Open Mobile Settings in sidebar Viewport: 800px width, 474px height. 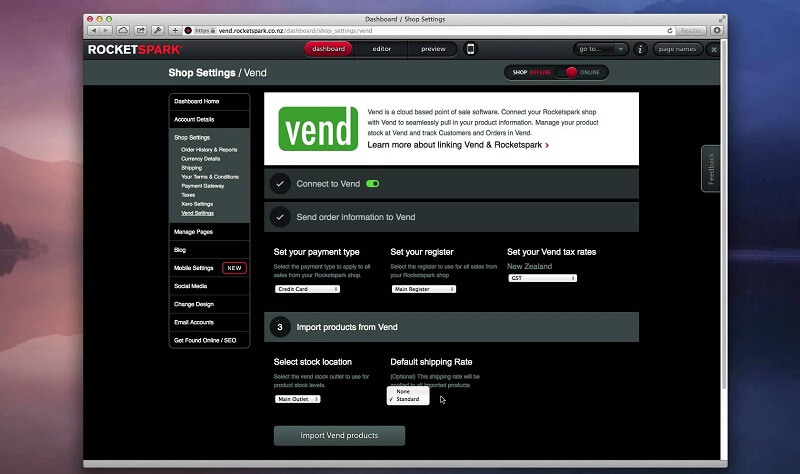[193, 268]
